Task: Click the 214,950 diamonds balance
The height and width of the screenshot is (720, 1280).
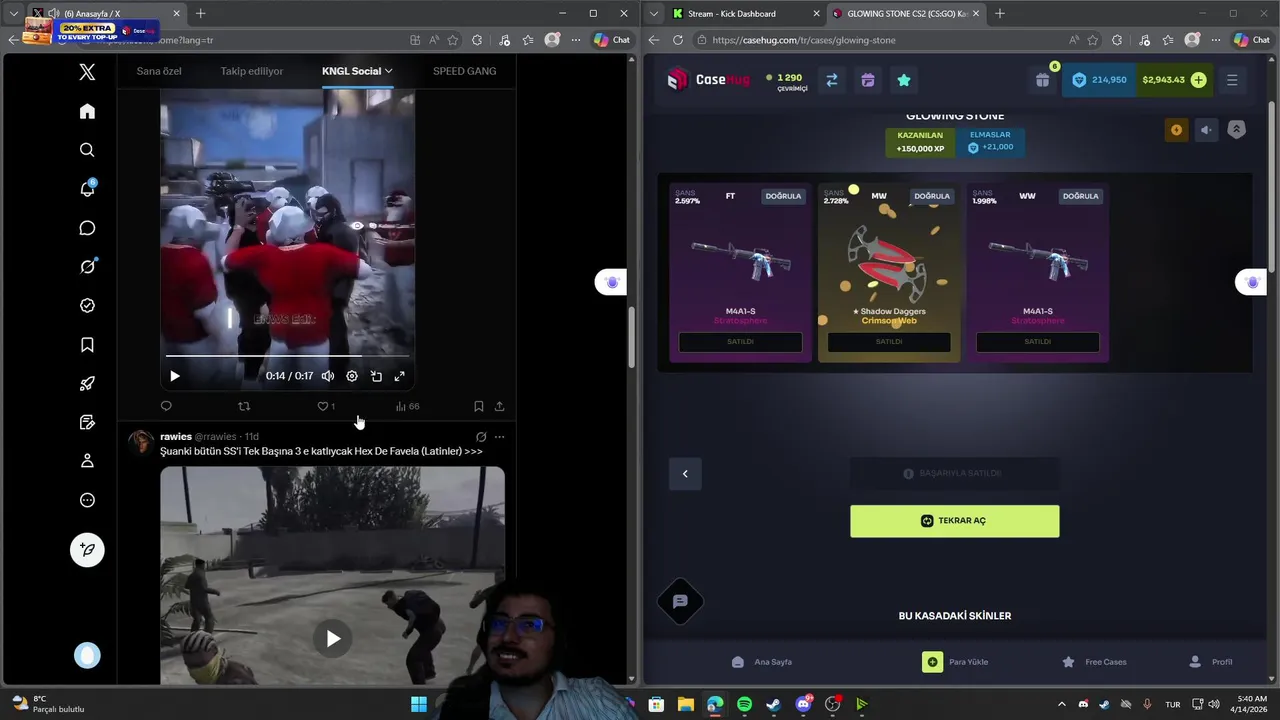Action: (1098, 80)
